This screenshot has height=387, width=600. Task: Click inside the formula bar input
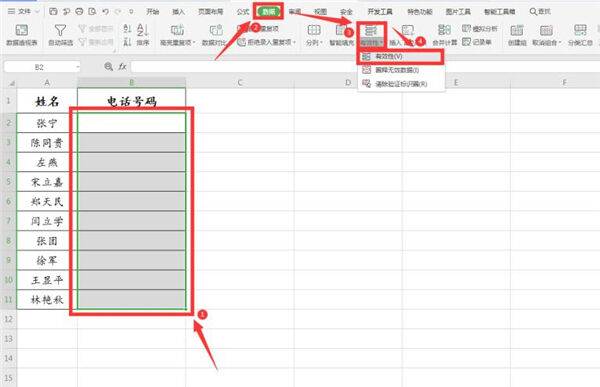point(365,67)
